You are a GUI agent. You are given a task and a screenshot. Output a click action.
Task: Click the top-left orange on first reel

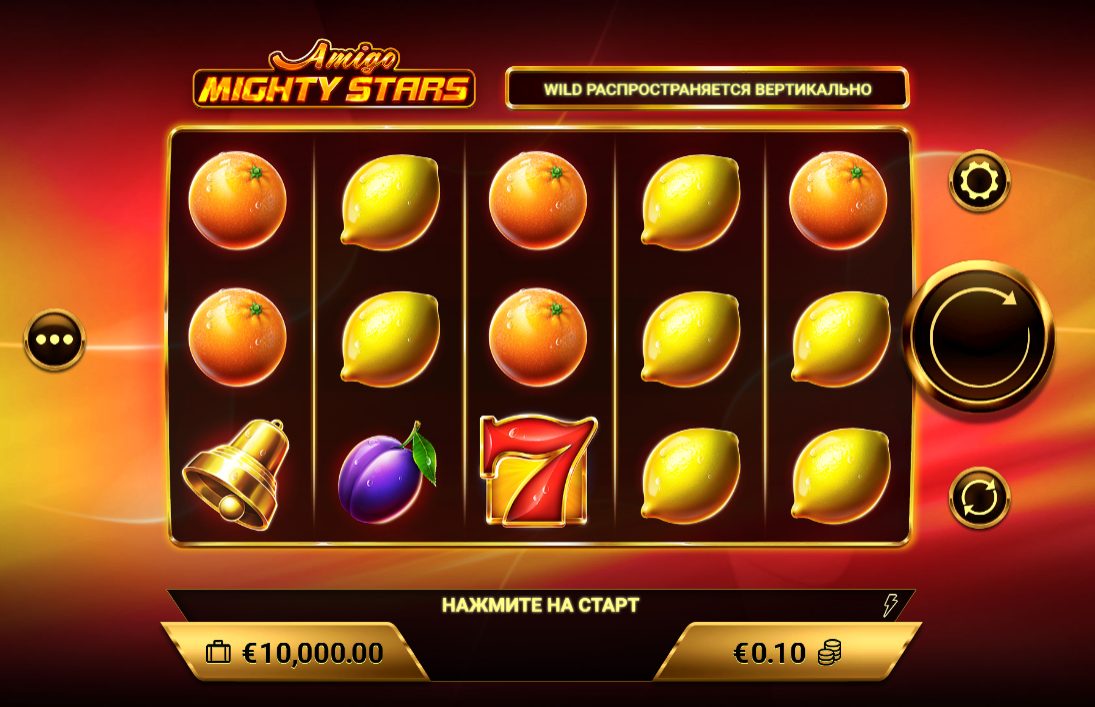click(237, 201)
